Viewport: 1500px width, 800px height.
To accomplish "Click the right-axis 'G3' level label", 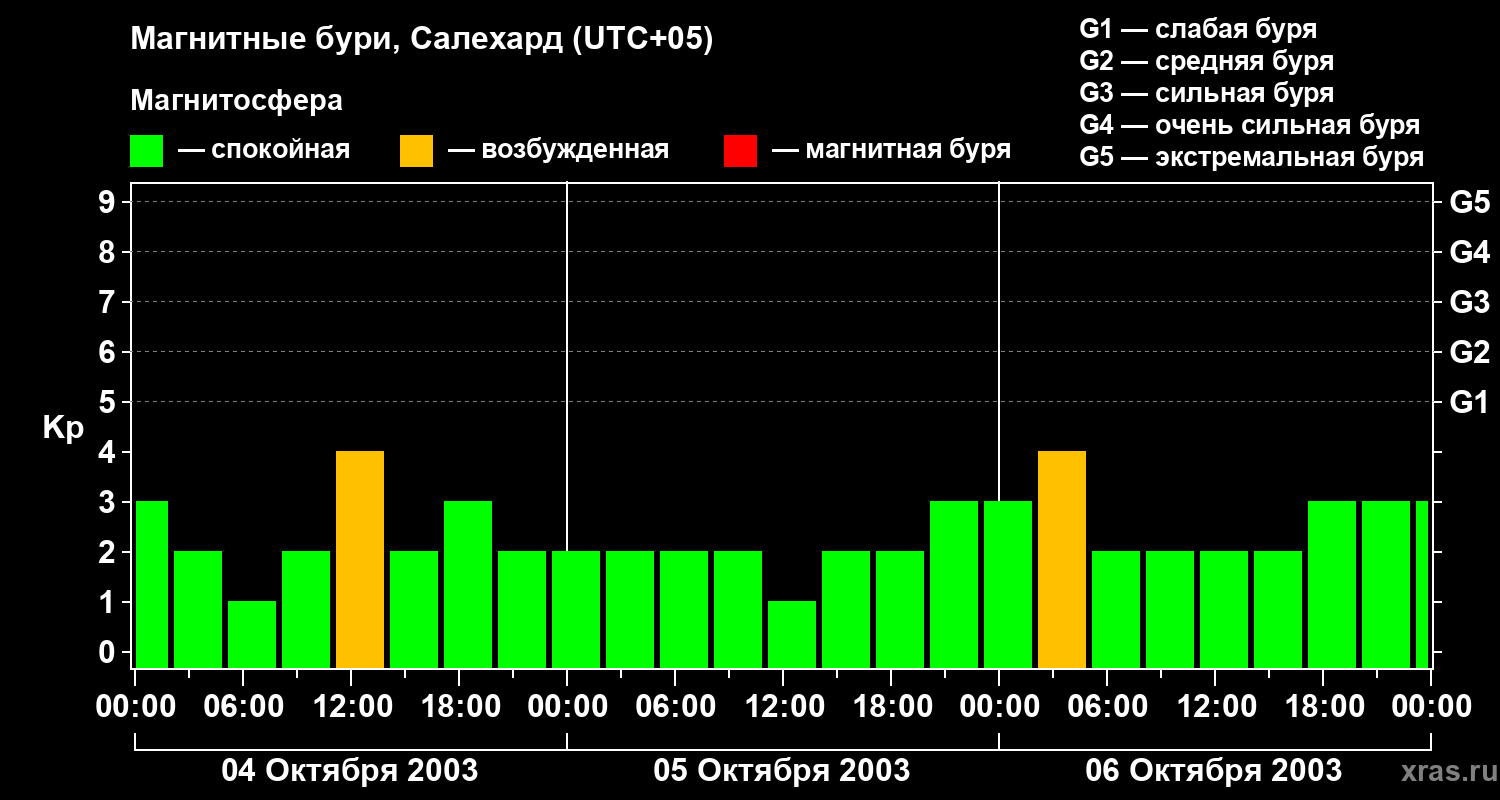I will coord(1469,302).
